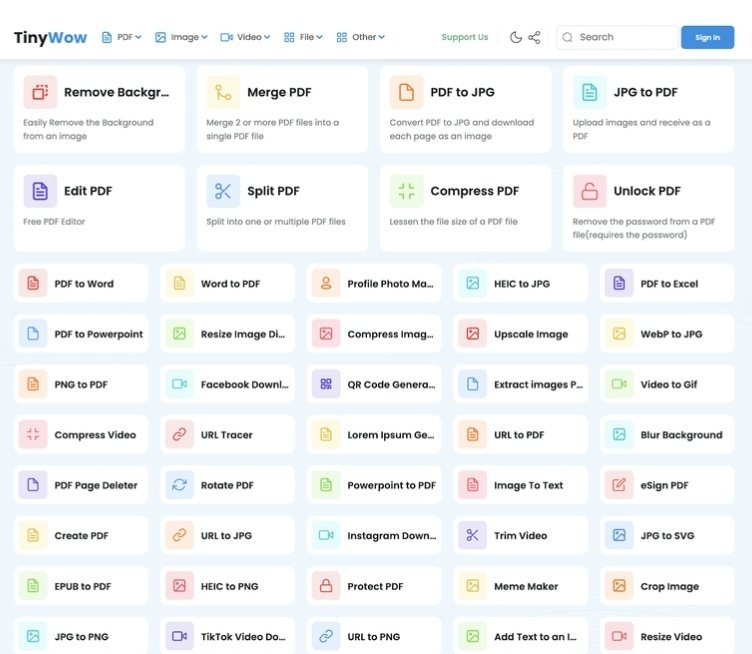This screenshot has width=752, height=654.
Task: Open the JPG to PNG tool
Action: coord(81,636)
